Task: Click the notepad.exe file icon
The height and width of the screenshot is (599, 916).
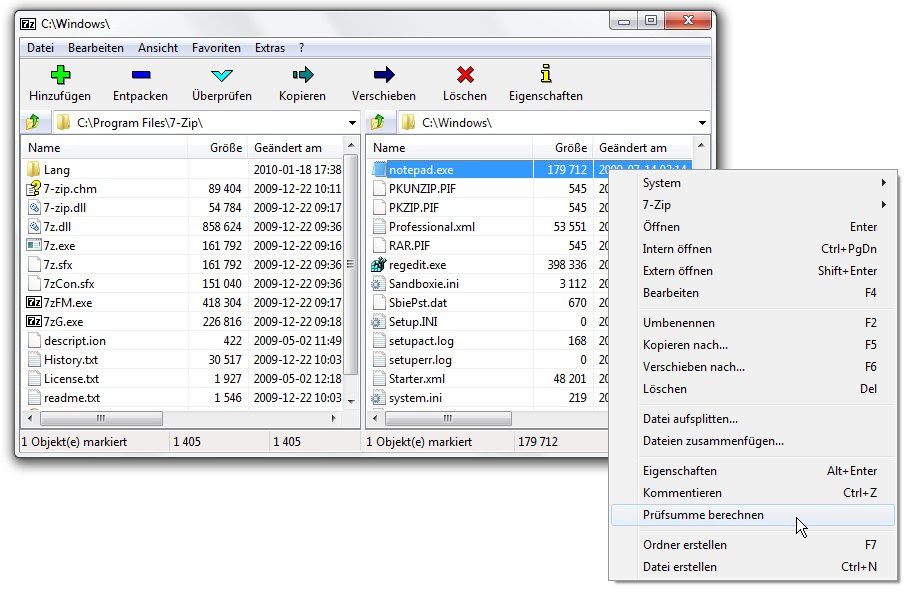Action: pos(379,169)
